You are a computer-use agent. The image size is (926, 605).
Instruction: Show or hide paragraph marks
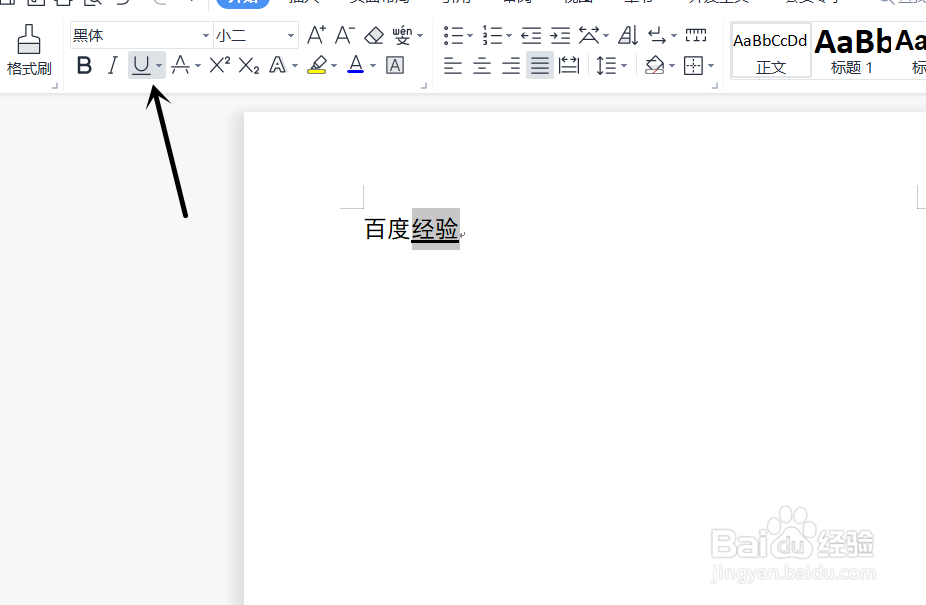657,35
